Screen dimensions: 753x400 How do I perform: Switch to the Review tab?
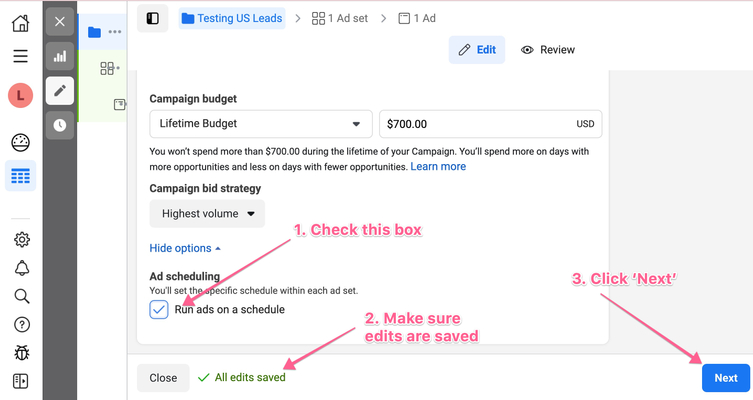pos(548,50)
